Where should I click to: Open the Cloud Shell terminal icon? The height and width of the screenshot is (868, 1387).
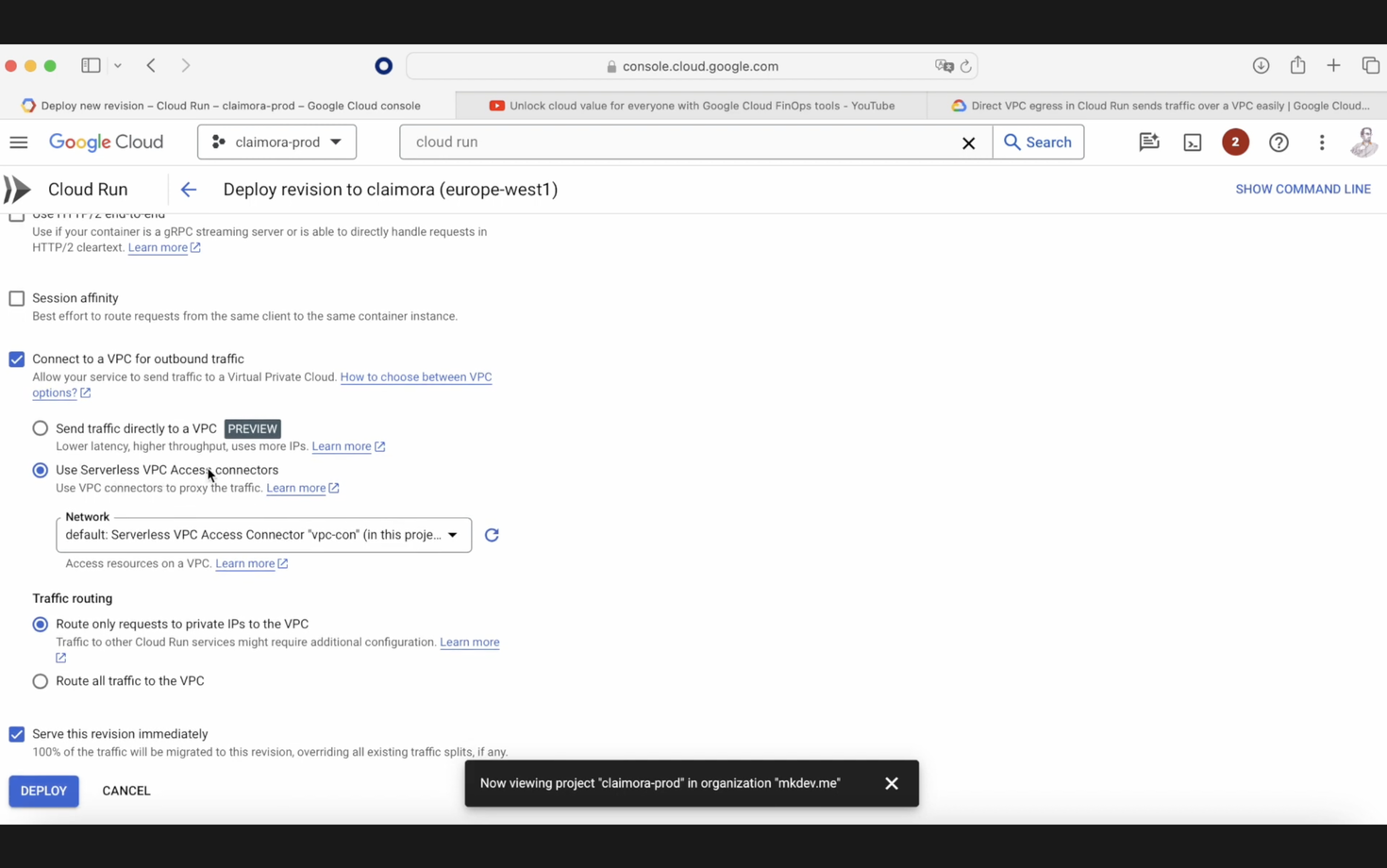[1193, 142]
